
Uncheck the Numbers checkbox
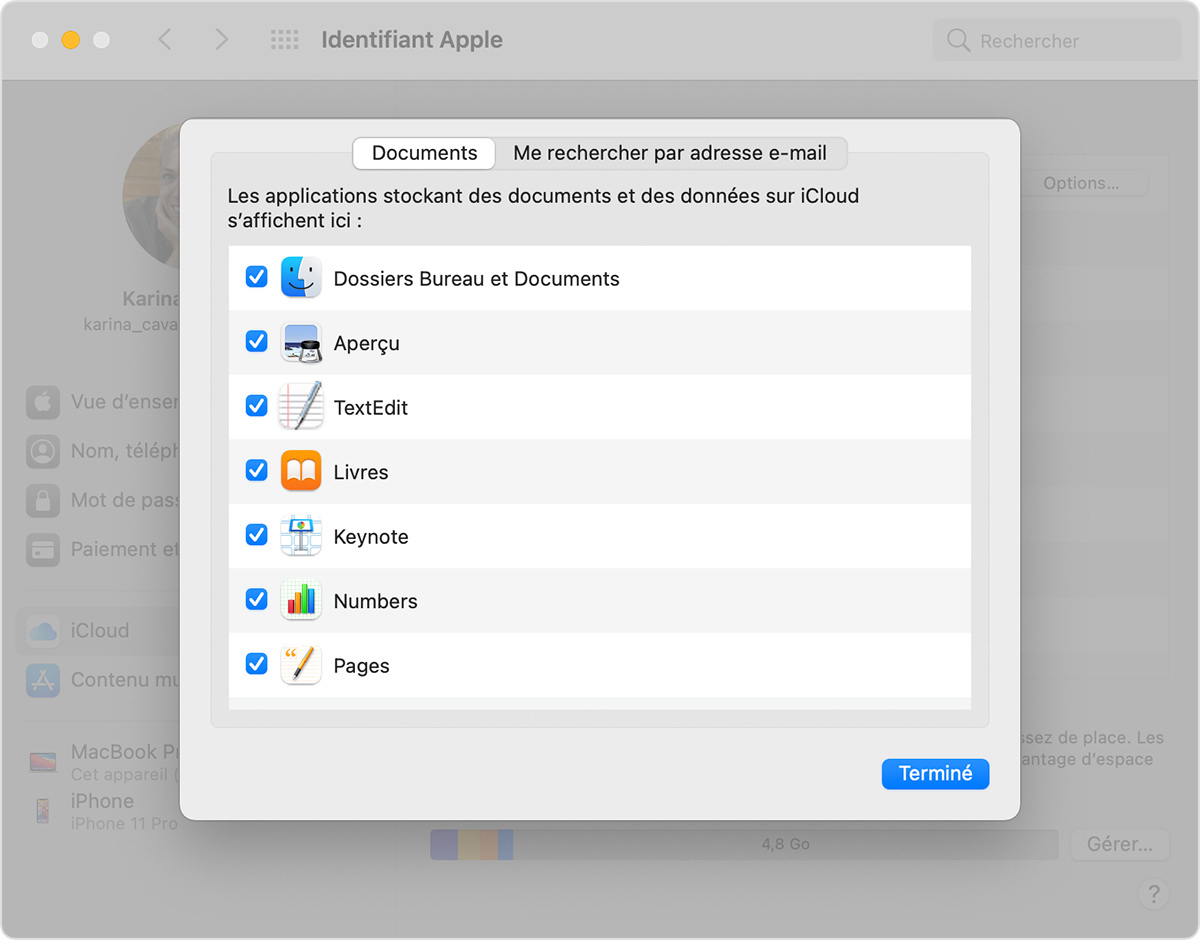coord(257,600)
